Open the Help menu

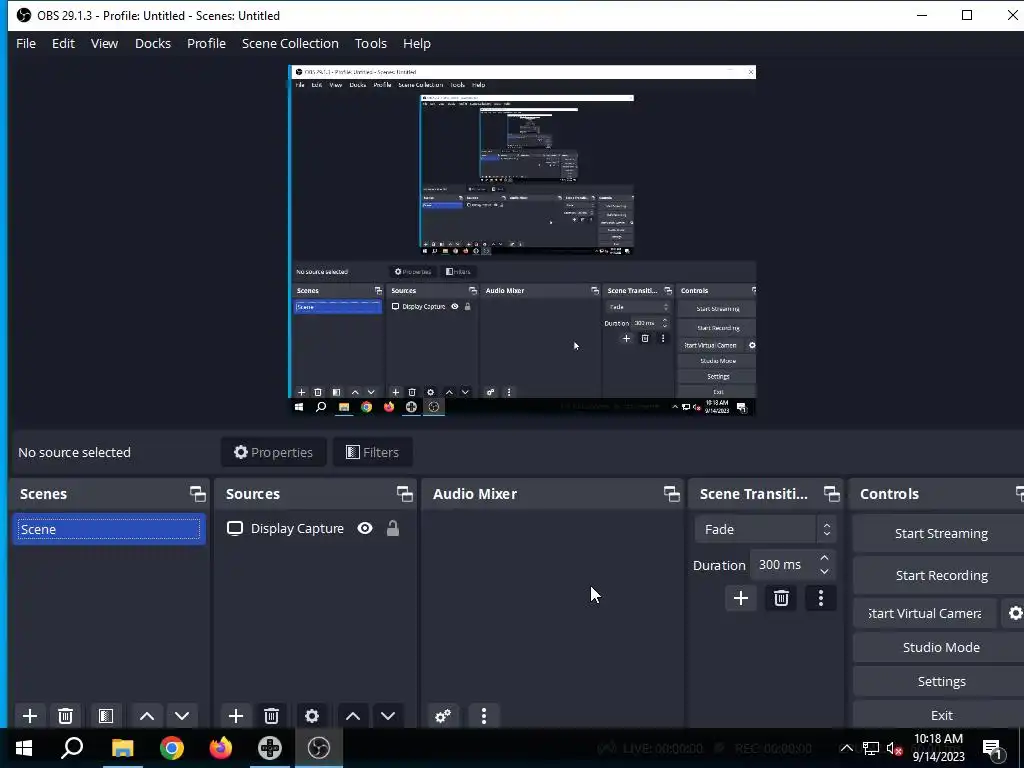[x=417, y=43]
